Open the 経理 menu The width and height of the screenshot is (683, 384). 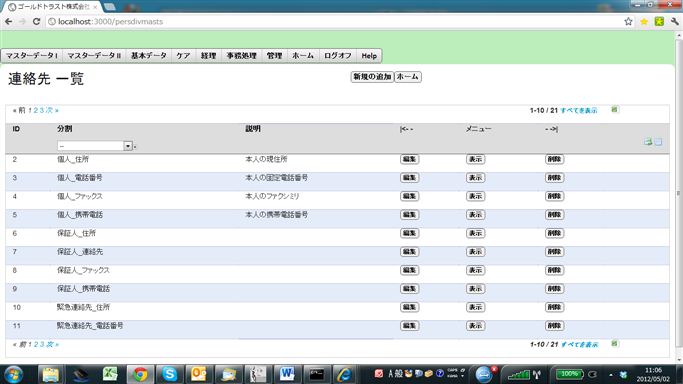click(x=208, y=56)
